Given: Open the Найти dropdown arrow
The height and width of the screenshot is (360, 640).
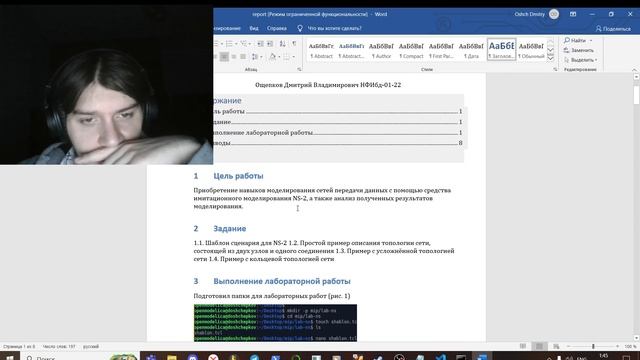Looking at the screenshot, I should coord(591,40).
